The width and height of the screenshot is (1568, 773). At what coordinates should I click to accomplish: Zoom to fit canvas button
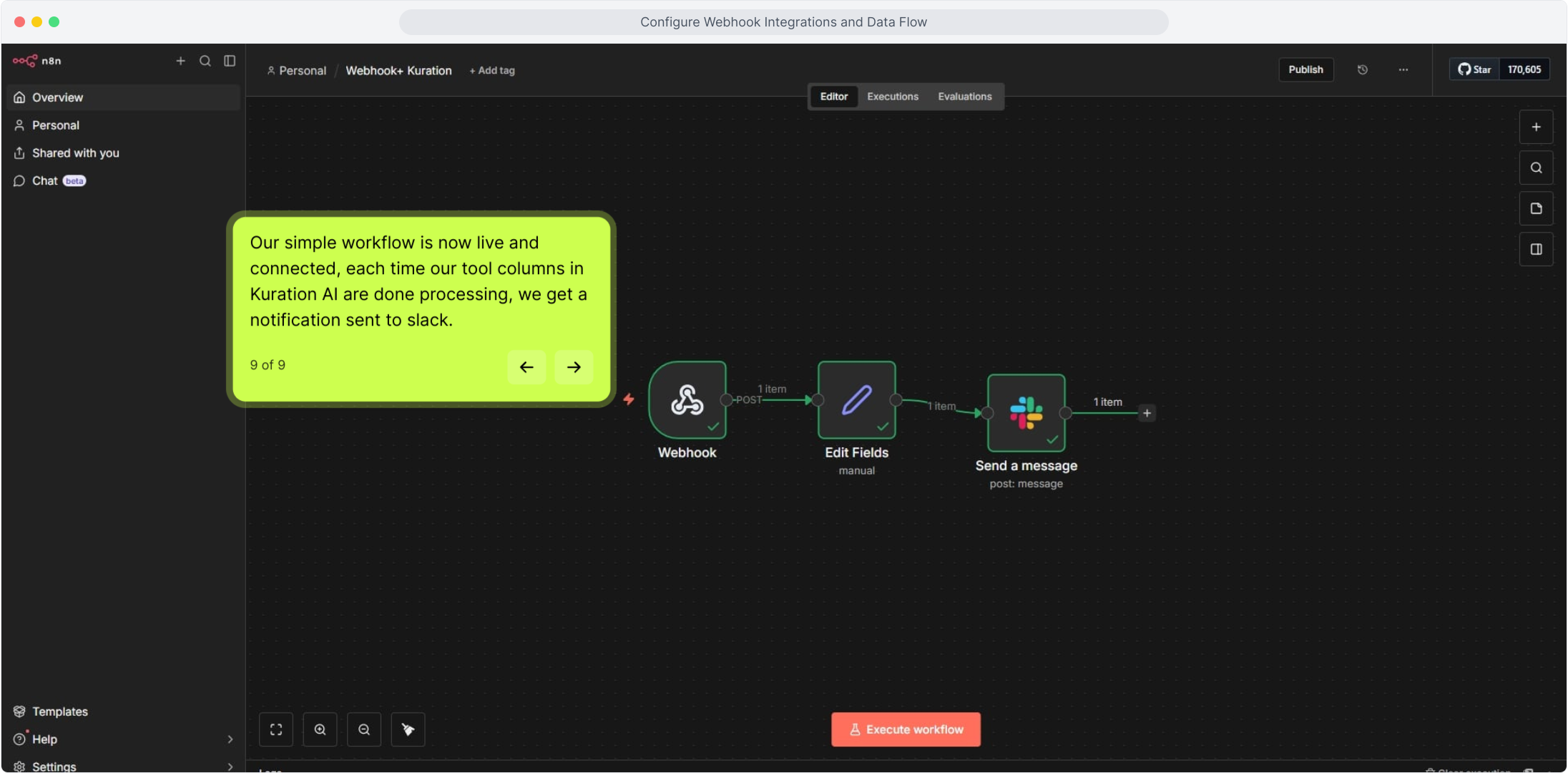click(x=276, y=730)
